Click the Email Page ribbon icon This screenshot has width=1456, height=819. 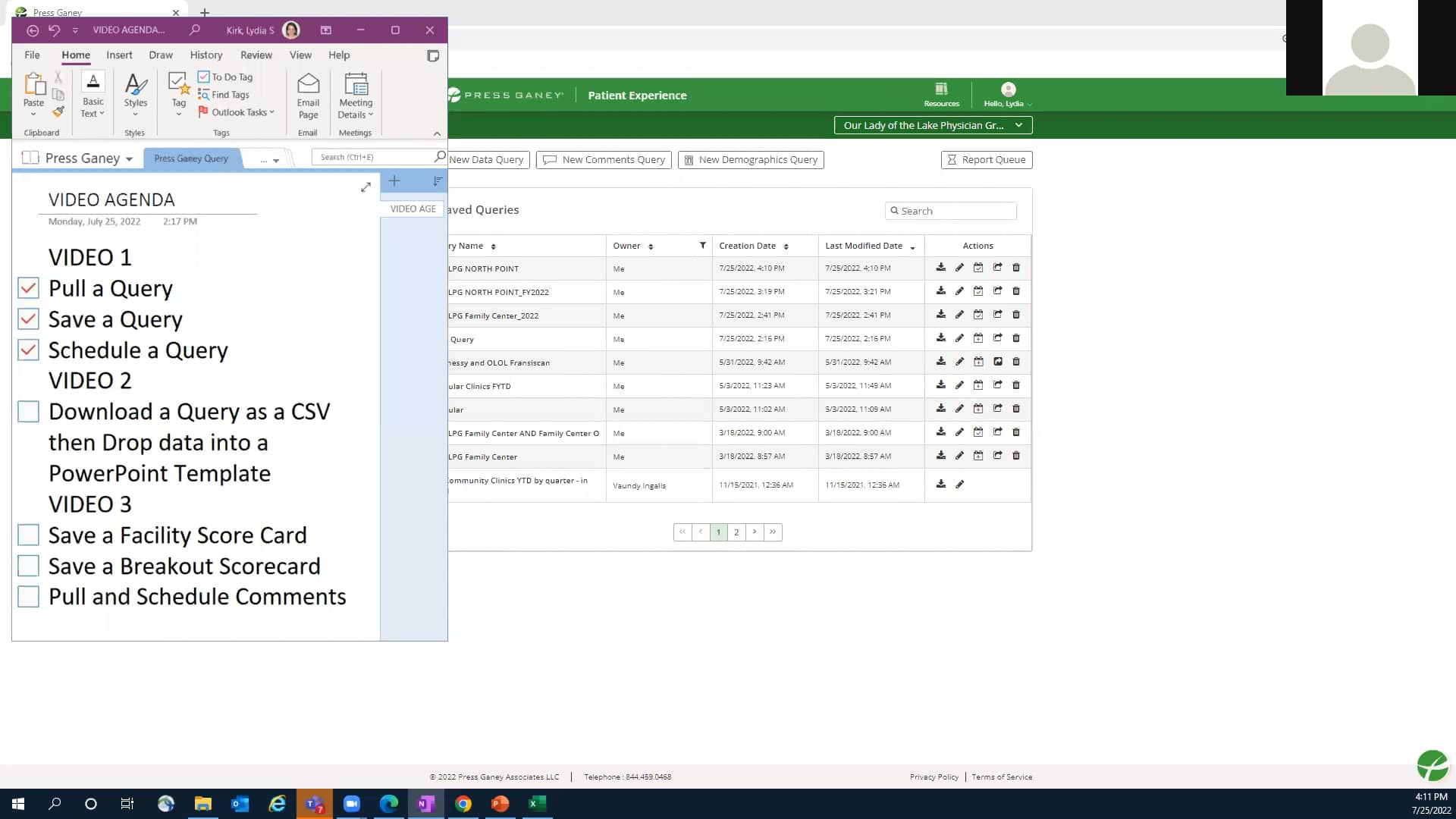[x=308, y=95]
